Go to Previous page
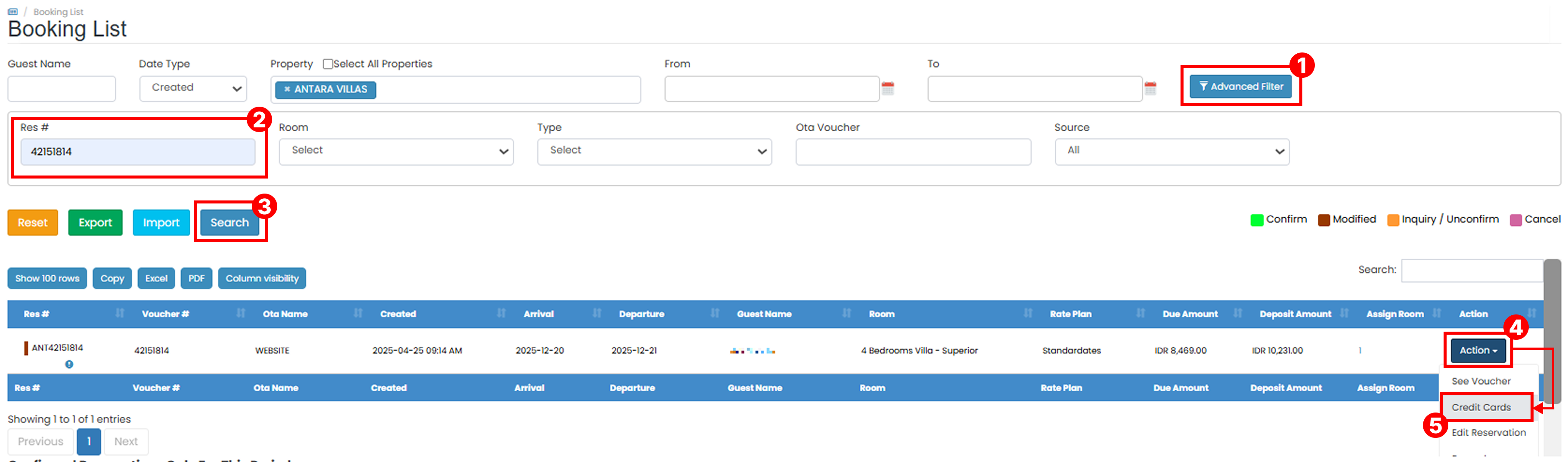The height and width of the screenshot is (462, 1568). click(x=40, y=442)
